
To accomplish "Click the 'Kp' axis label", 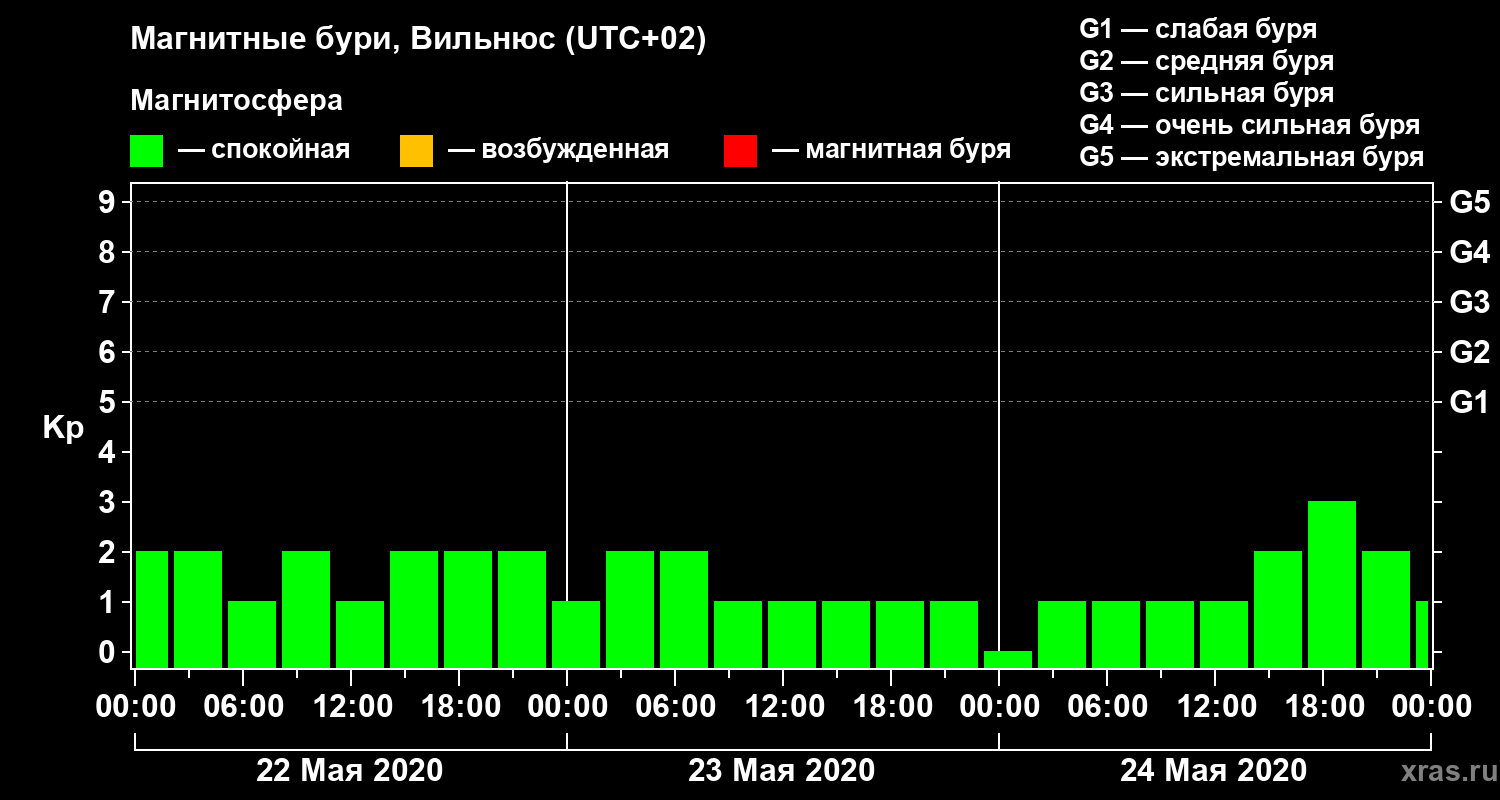I will [63, 428].
